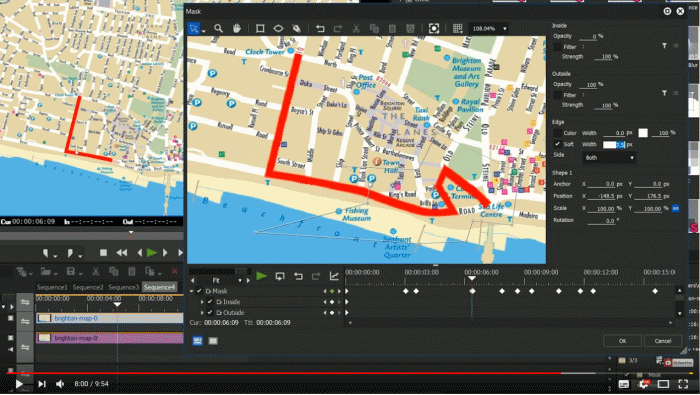Click the grey layout icon below keyframes
Image resolution: width=700 pixels, height=395 pixels.
[213, 341]
